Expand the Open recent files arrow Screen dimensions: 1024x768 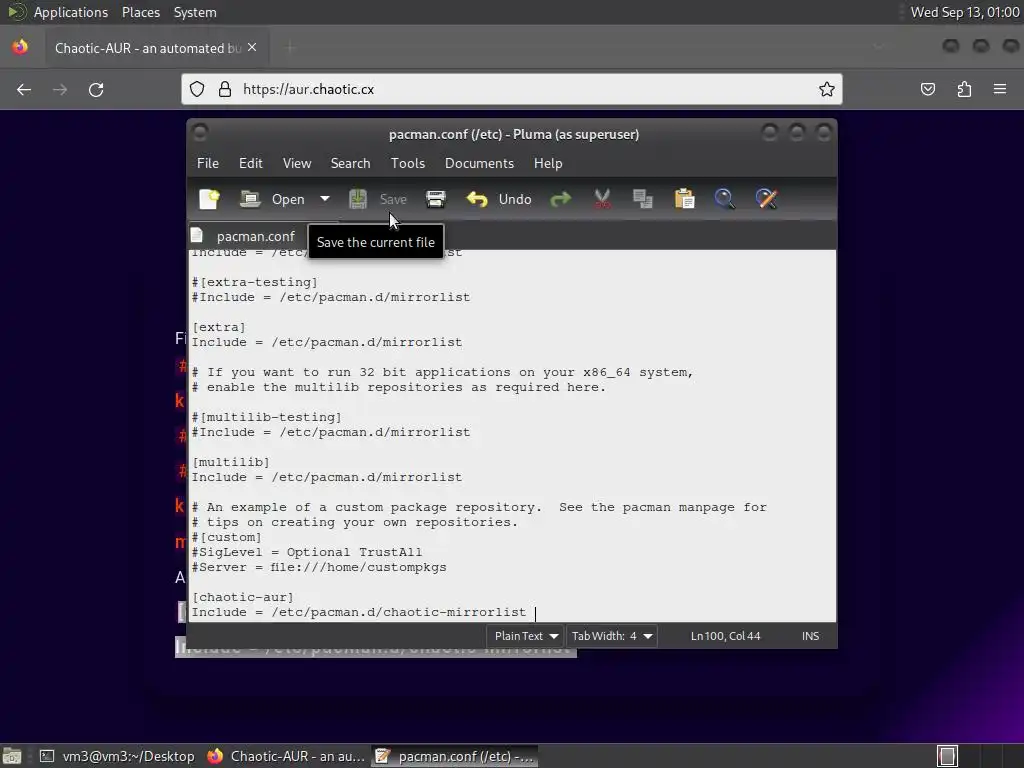[325, 199]
